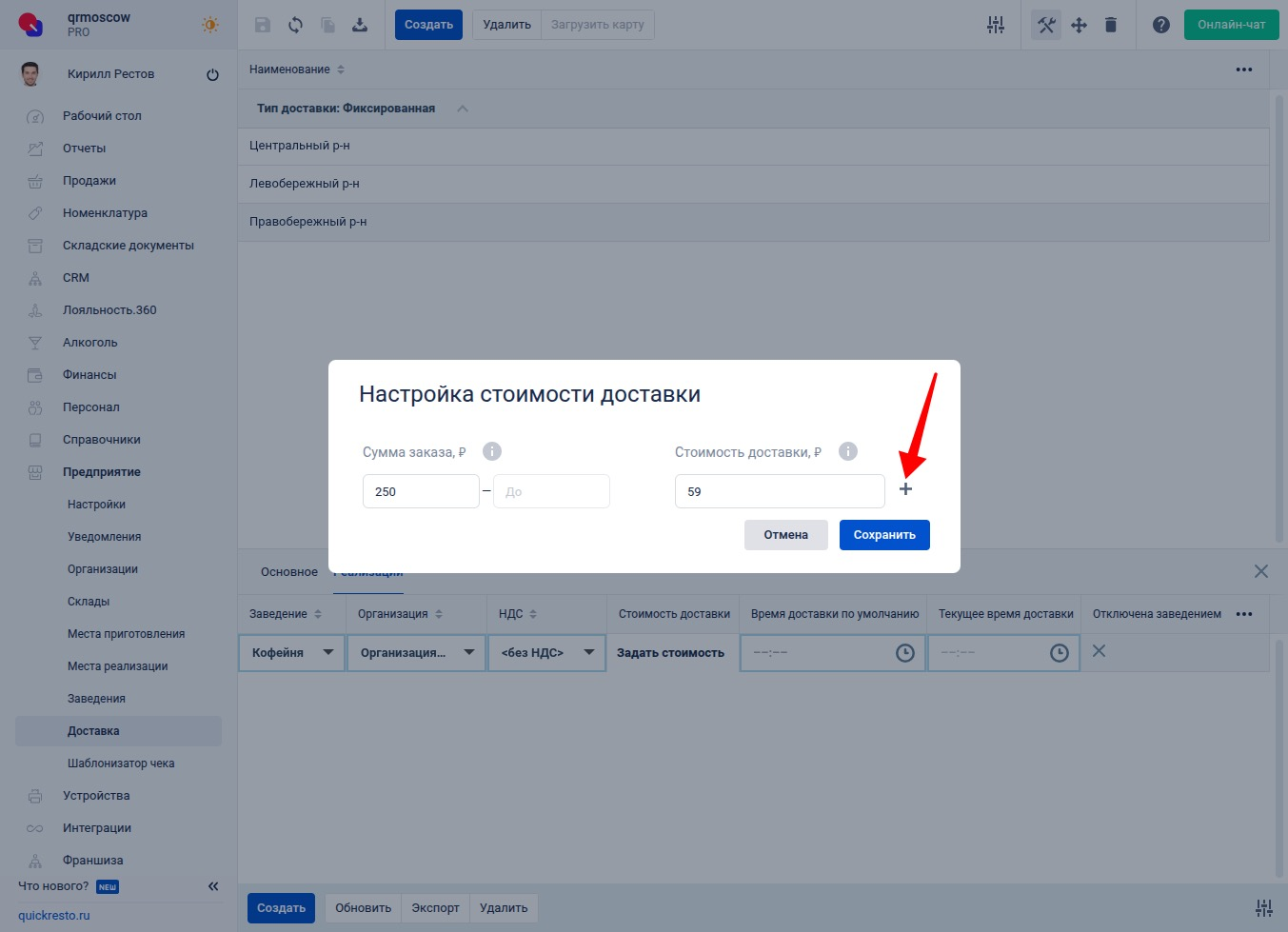Click the save diskette icon in toolbar
This screenshot has height=932, width=1288.
pyautogui.click(x=263, y=25)
